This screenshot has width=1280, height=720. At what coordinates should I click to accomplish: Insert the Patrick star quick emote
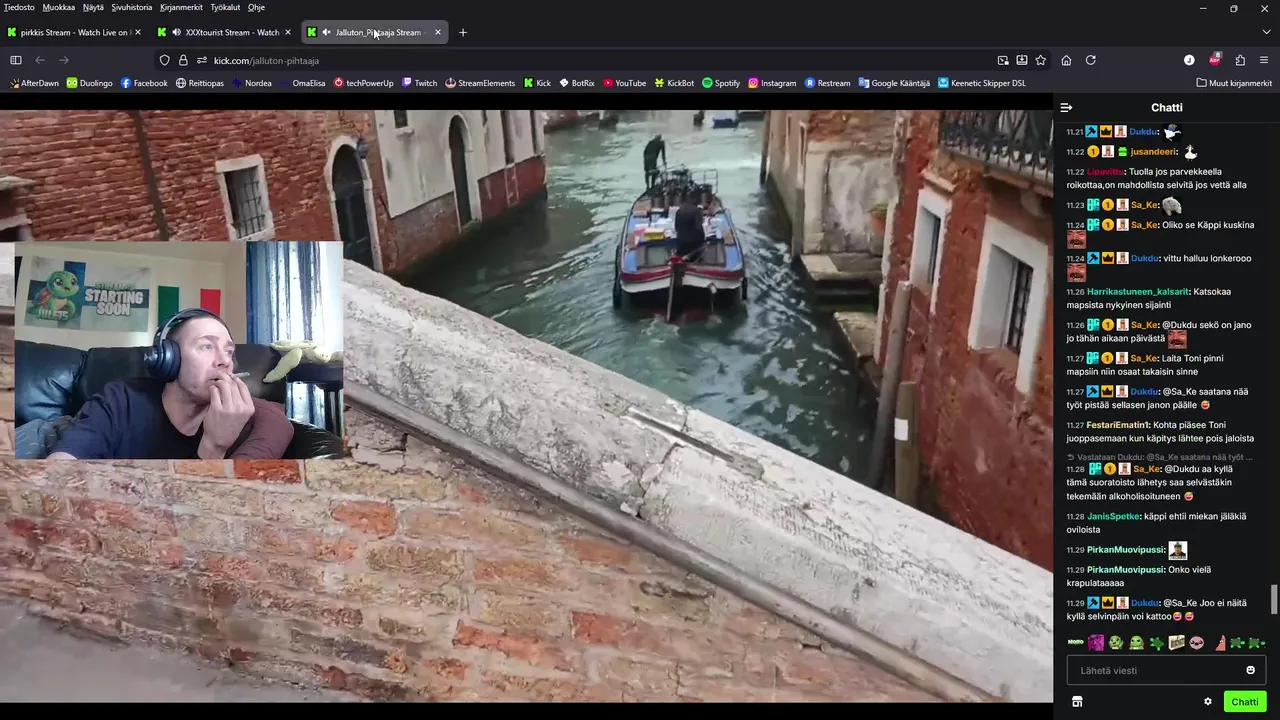[x=1221, y=642]
